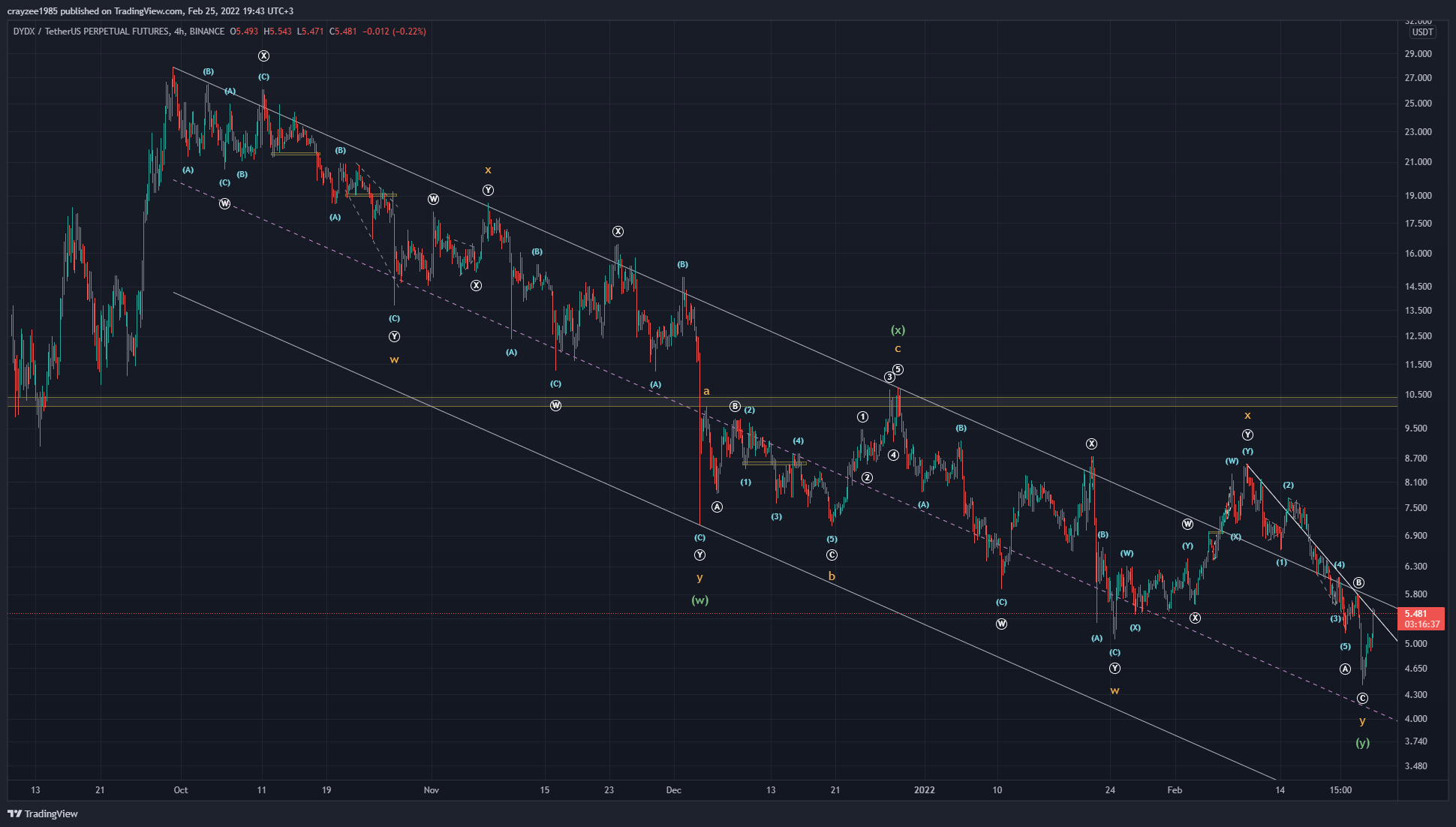Viewport: 1456px width, 827px height.
Task: Click the DYDX / TetherUS PERPETUAL FUTURES symbol title
Action: 91,32
